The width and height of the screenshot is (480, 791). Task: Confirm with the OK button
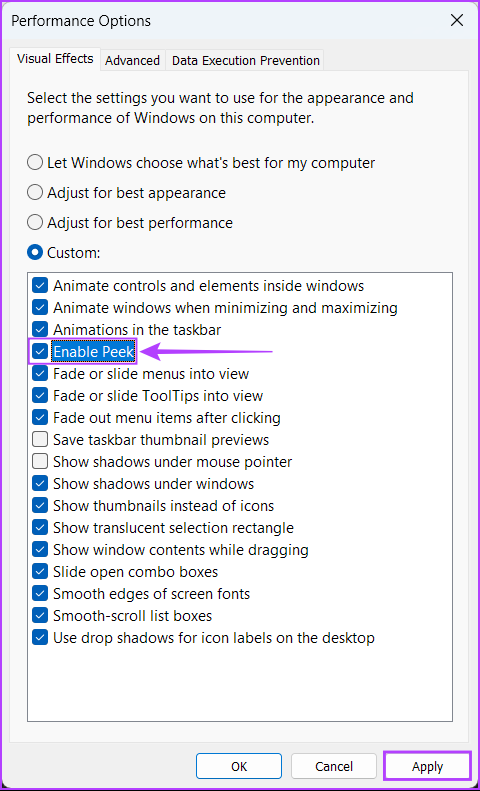click(239, 767)
